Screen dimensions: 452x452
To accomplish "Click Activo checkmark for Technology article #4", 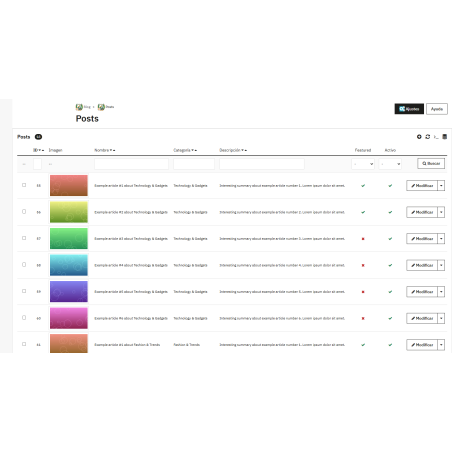I will [x=390, y=265].
